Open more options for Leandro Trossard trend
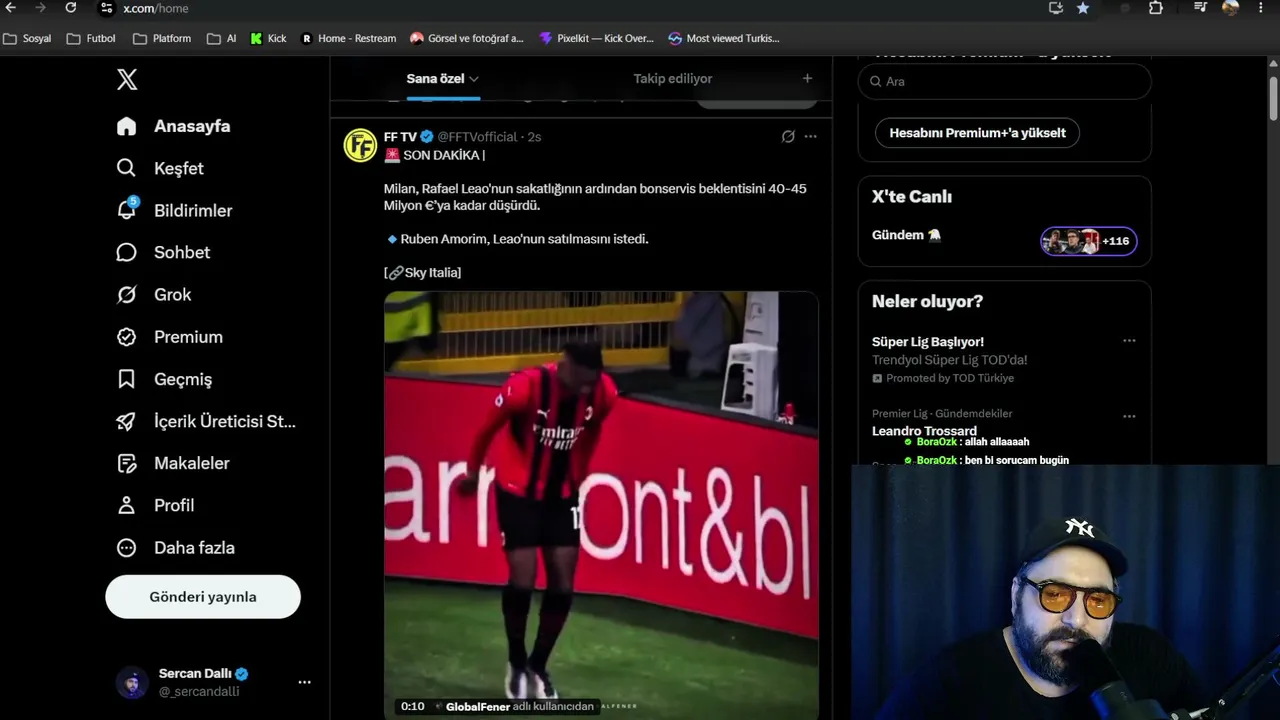 click(x=1129, y=416)
